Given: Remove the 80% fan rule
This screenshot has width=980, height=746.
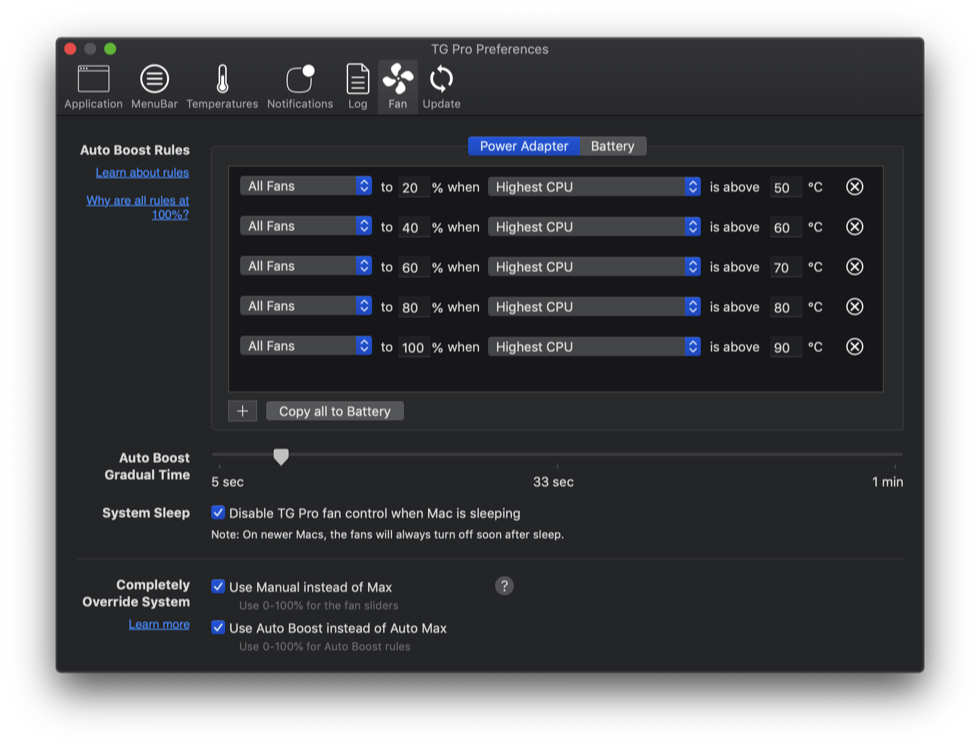Looking at the screenshot, I should click(x=854, y=307).
